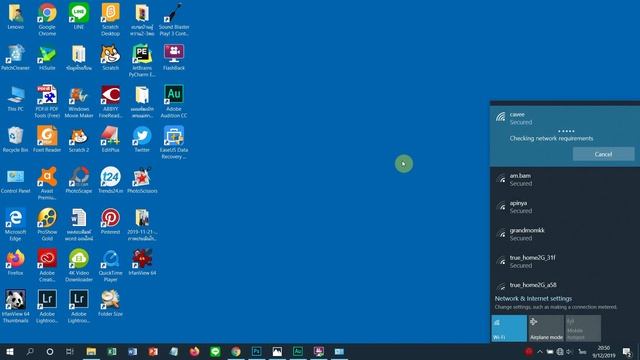
Task: Open File Explorer from the taskbar
Action: [x=91, y=351]
